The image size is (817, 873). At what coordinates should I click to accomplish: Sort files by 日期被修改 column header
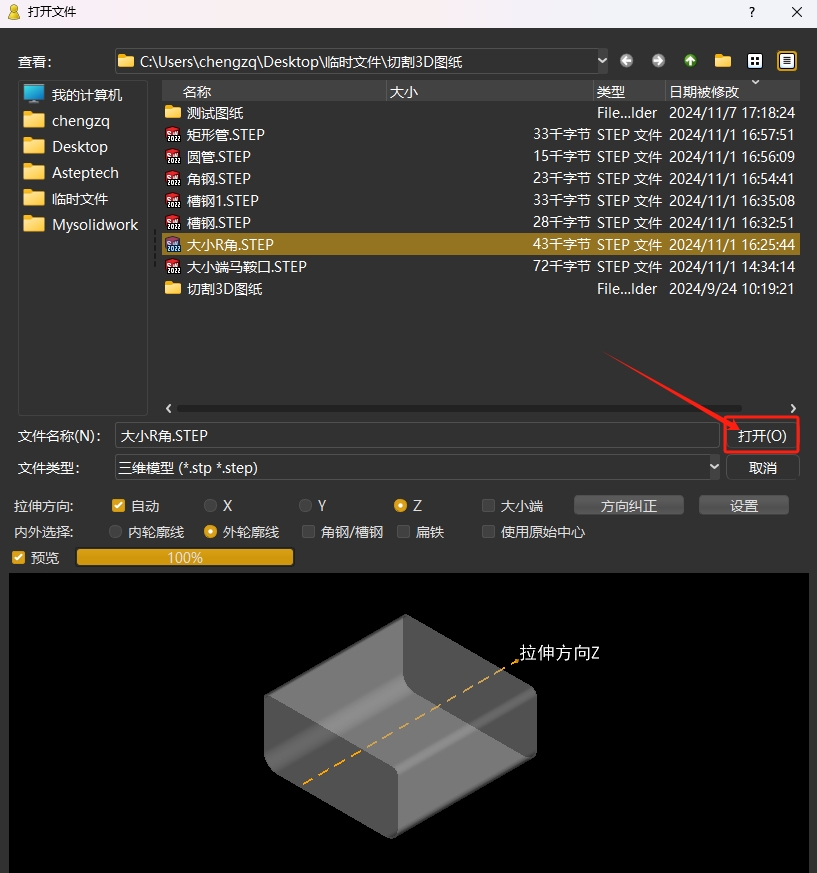point(732,91)
